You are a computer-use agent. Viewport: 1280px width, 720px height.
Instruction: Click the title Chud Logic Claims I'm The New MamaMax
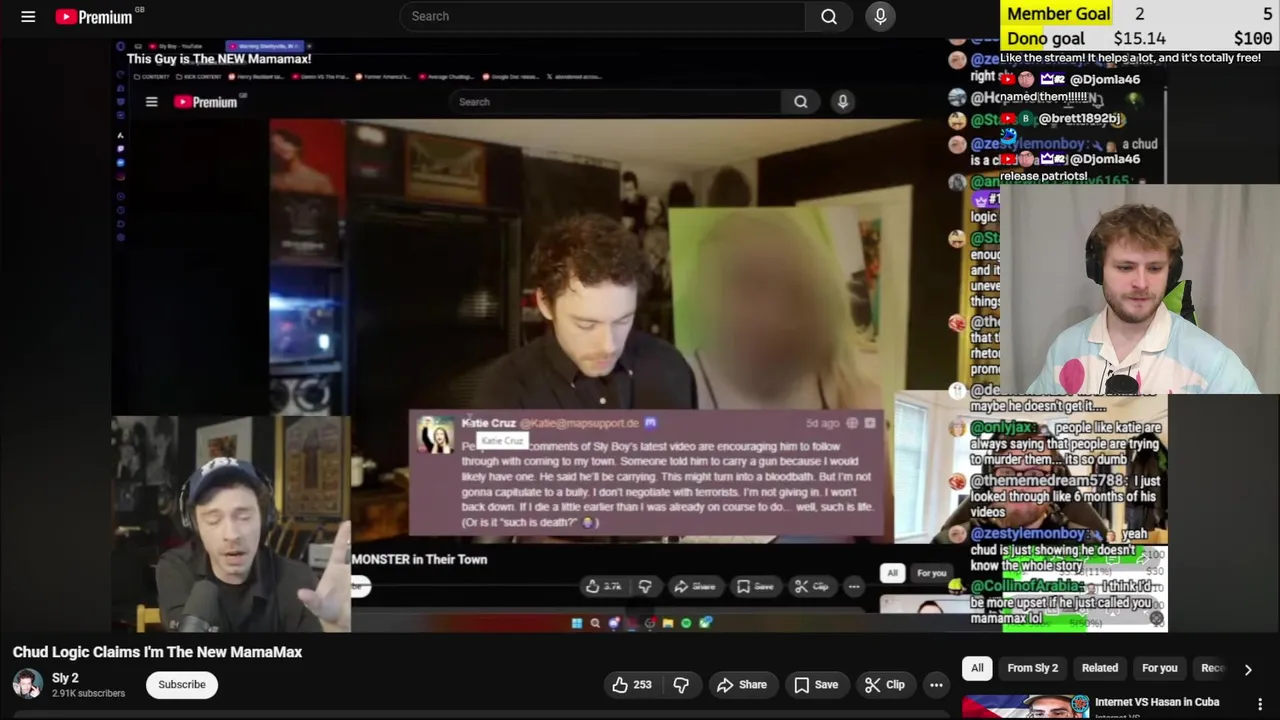(x=157, y=652)
